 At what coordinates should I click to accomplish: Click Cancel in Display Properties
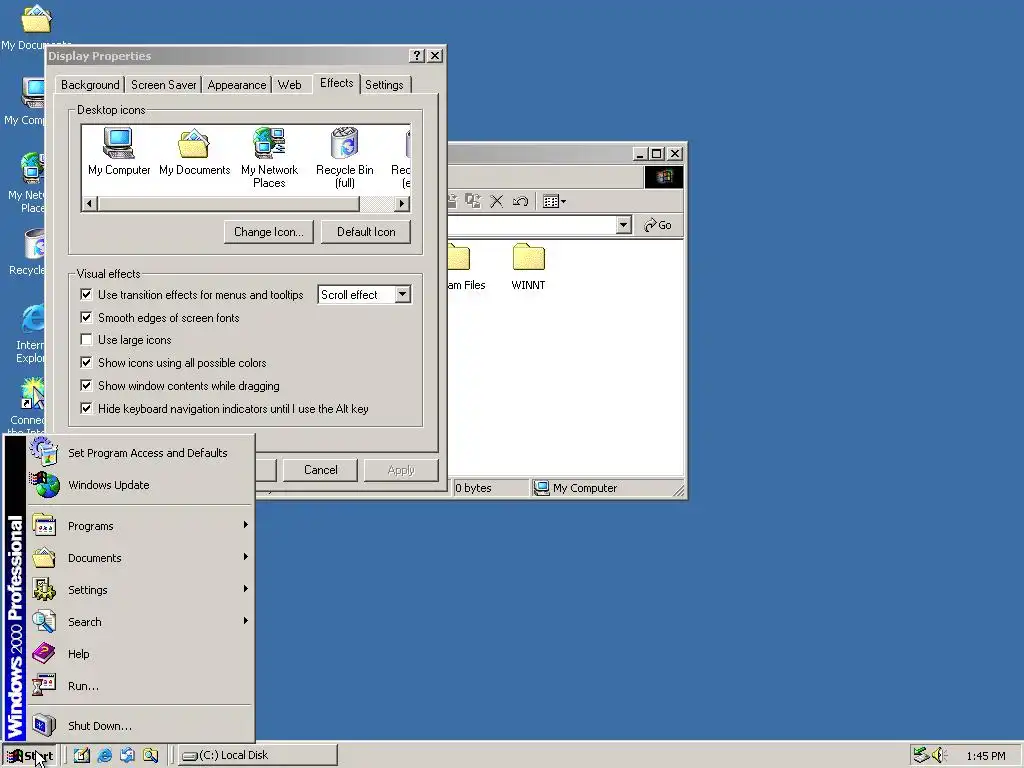point(320,470)
